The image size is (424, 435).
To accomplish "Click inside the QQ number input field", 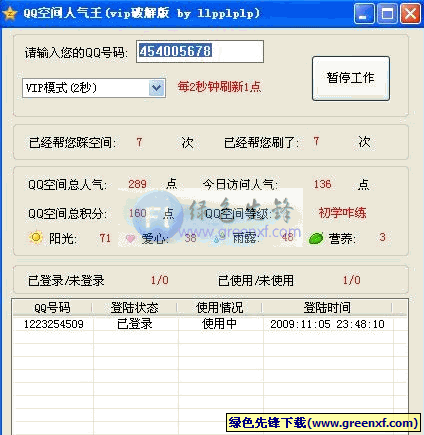I will tap(200, 52).
